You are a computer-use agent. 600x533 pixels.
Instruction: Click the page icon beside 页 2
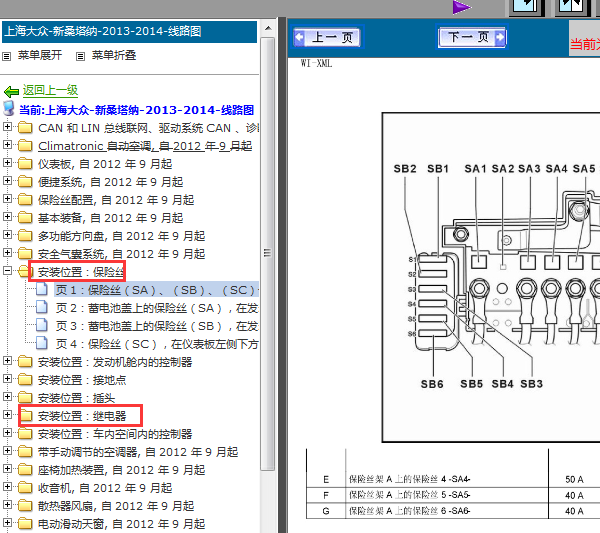[x=42, y=307]
